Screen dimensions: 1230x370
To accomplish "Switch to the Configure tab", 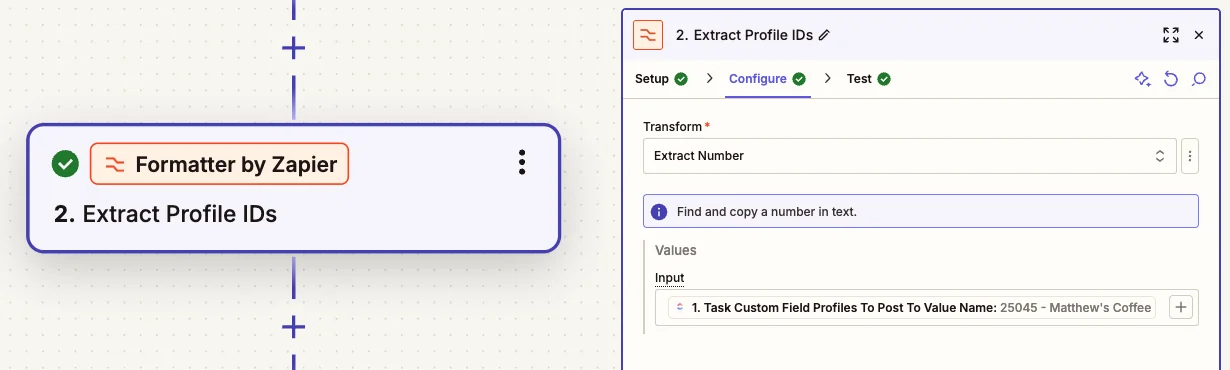I will (x=767, y=79).
